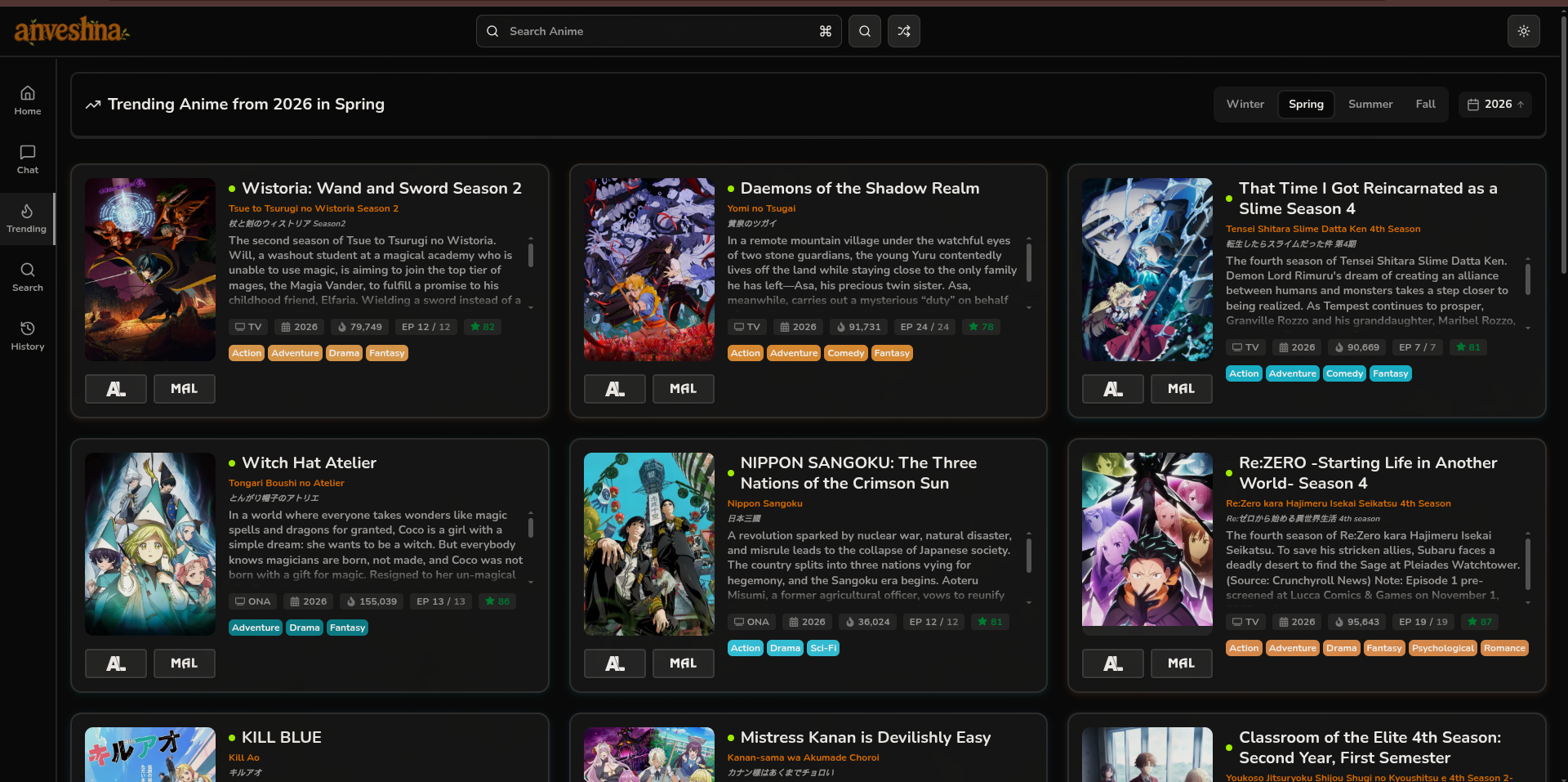Open Witch Hat Atelier title
1568x782 pixels.
coord(309,462)
